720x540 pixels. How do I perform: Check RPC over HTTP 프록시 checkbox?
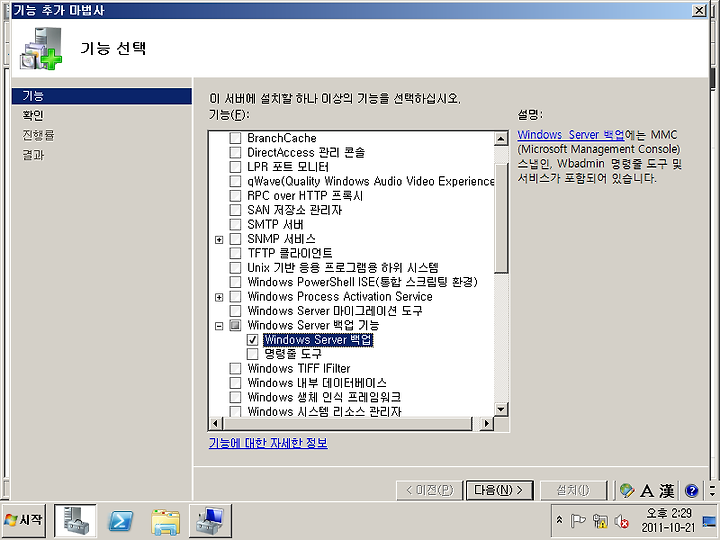tap(235, 195)
